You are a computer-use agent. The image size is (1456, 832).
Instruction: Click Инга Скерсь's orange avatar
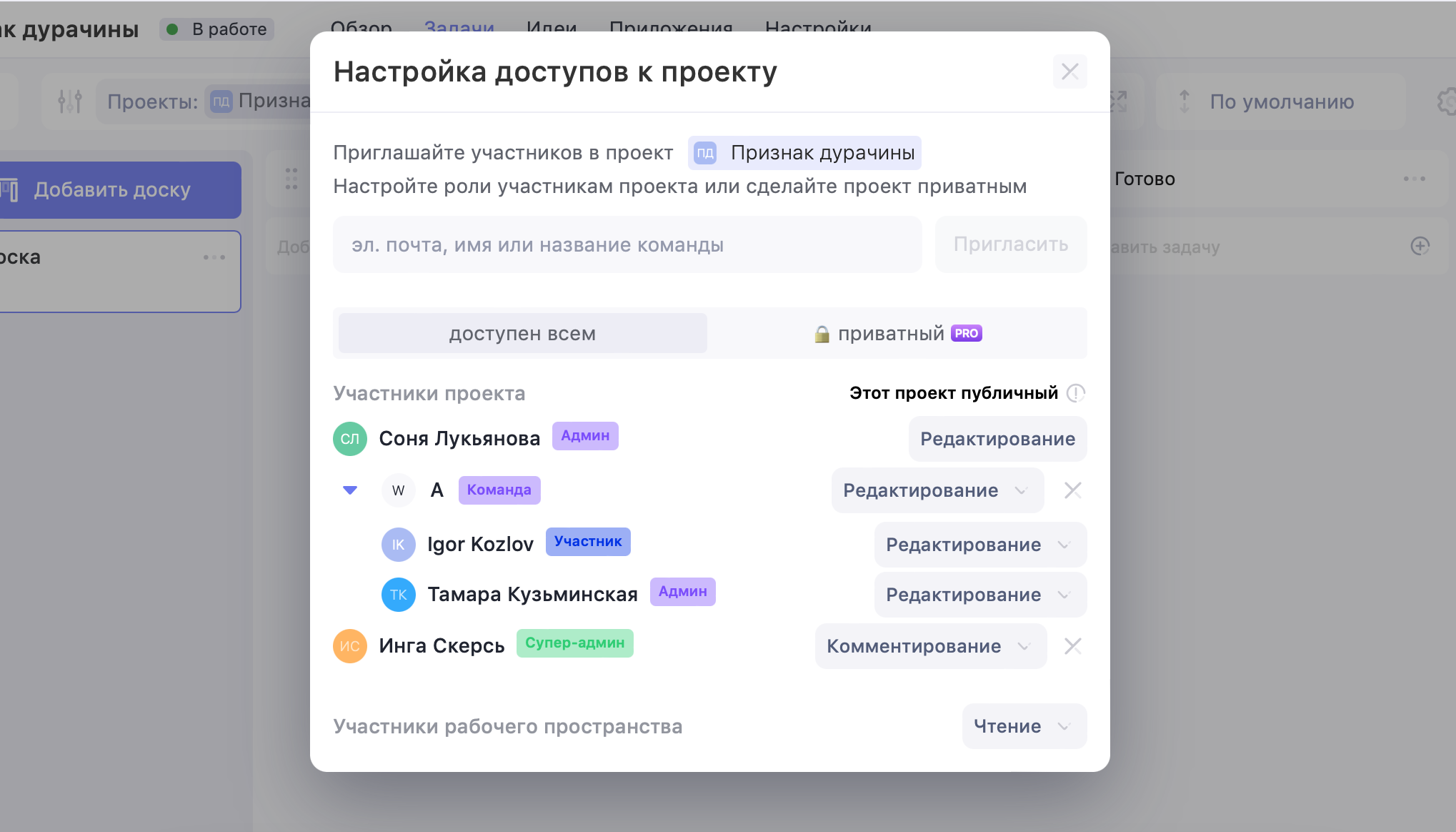(350, 646)
